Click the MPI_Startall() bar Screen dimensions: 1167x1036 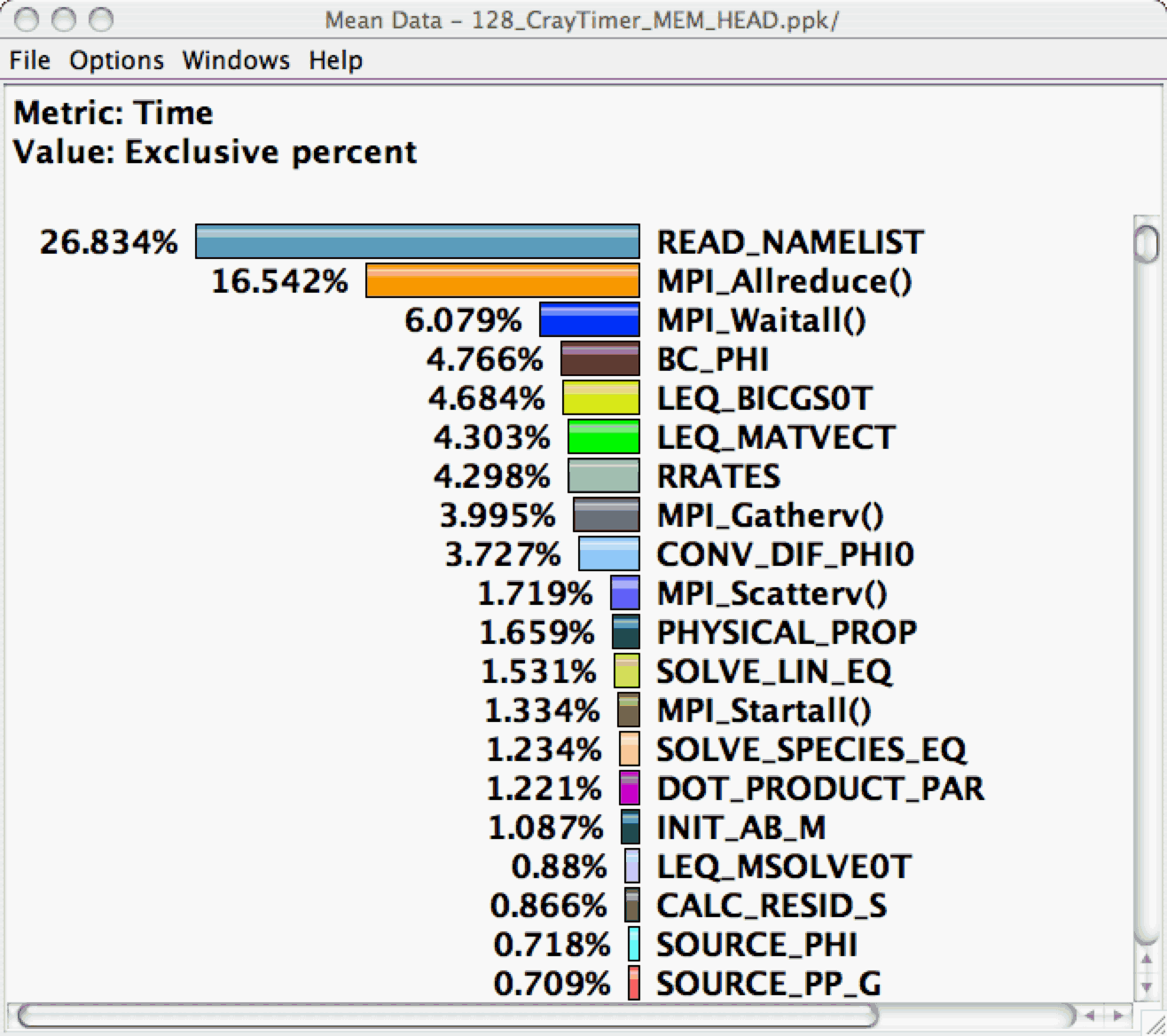pos(629,710)
